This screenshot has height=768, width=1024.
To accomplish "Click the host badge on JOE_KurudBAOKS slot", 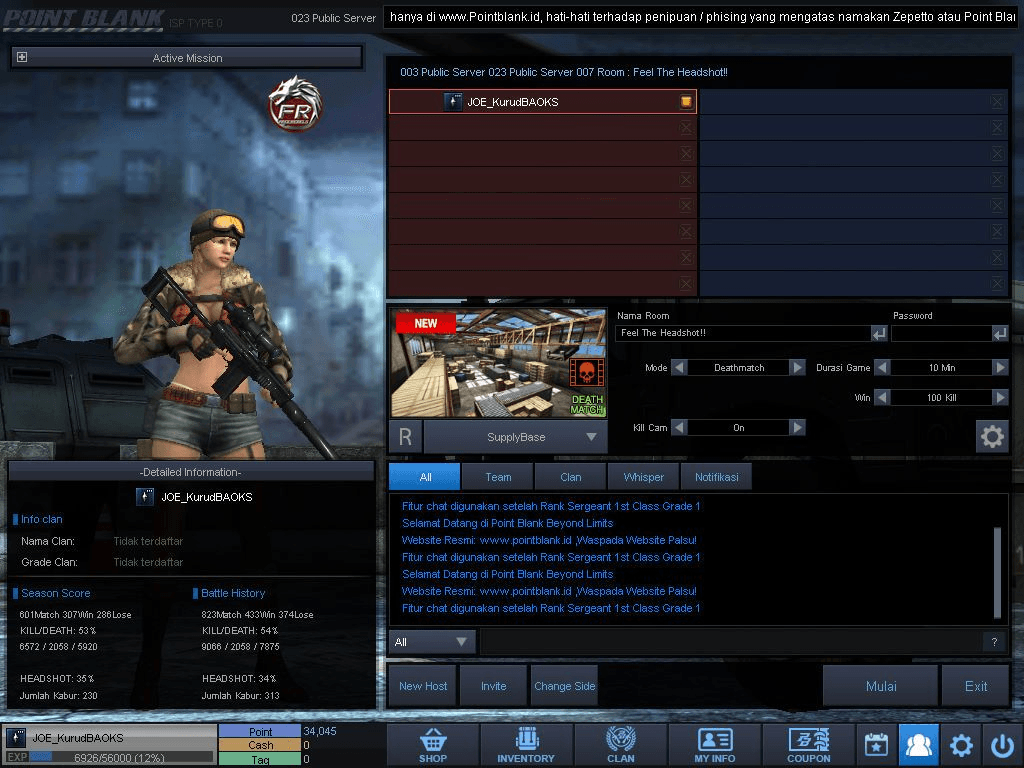I will pyautogui.click(x=686, y=101).
